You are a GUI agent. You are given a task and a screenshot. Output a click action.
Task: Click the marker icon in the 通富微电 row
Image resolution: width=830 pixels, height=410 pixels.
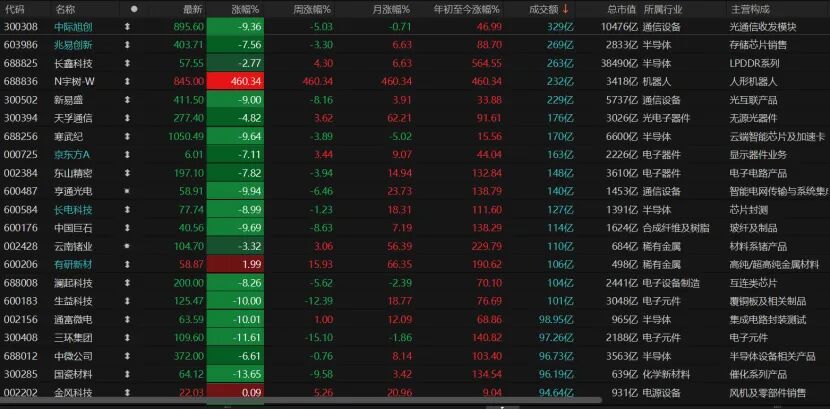coord(127,320)
